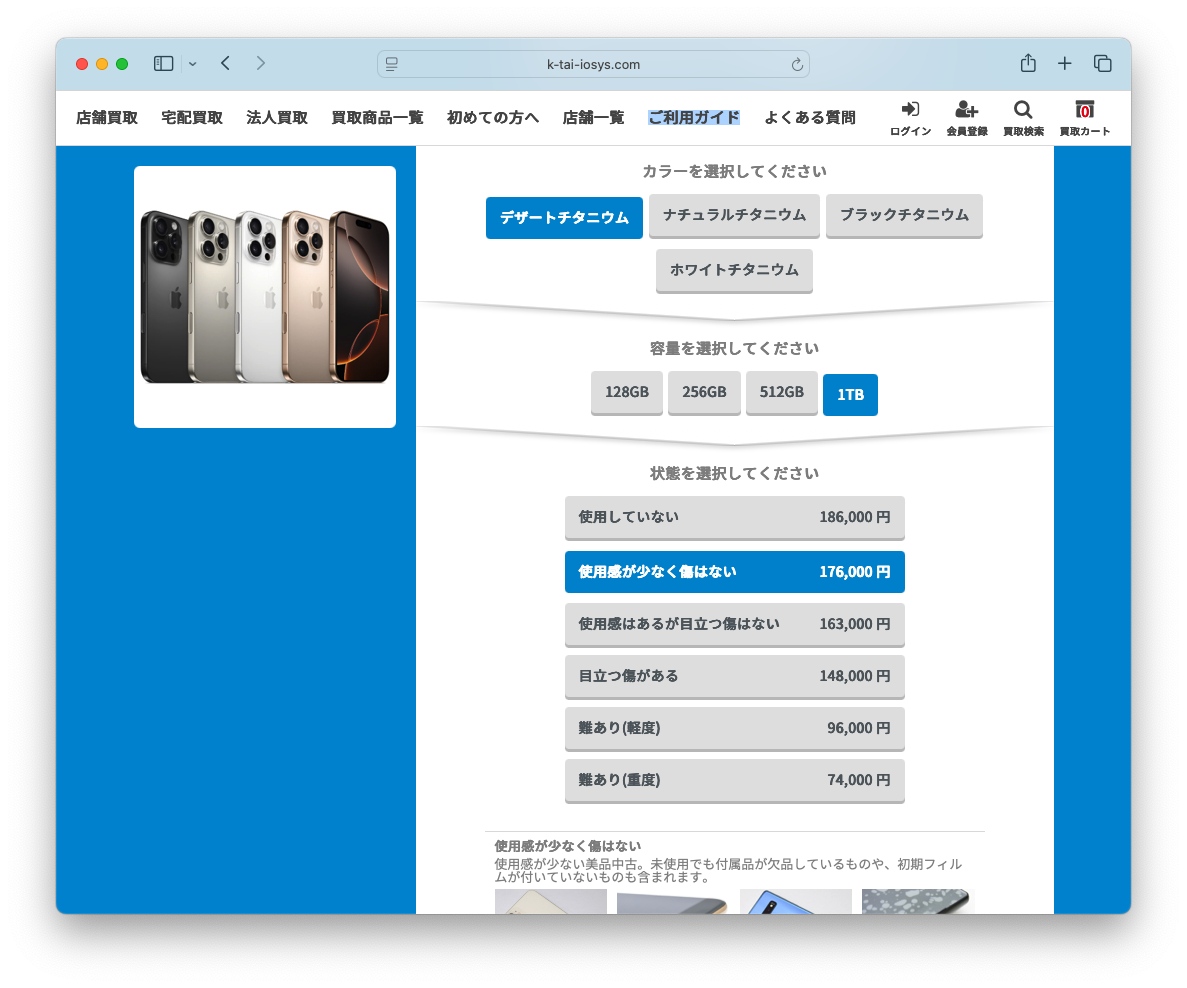Viewport: 1187px width, 988px height.
Task: Open a new tab with plus icon
Action: (1065, 64)
